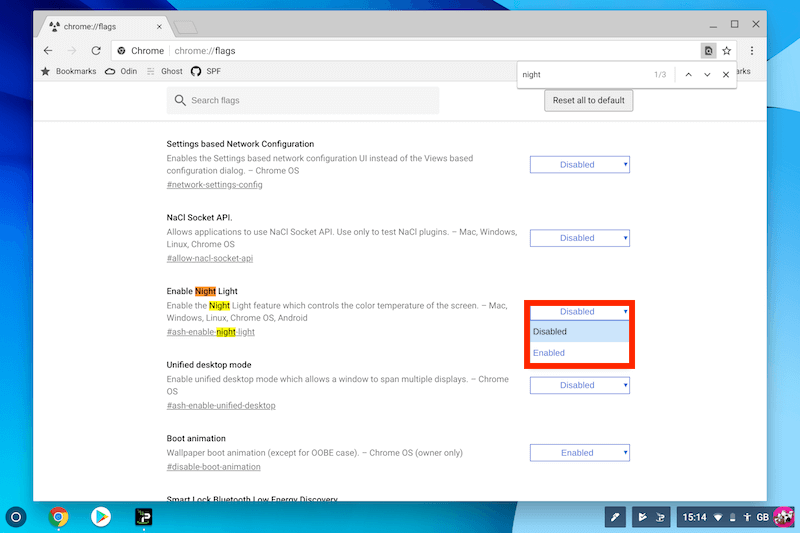
Task: Click the Chrome site info icon
Action: pos(121,50)
